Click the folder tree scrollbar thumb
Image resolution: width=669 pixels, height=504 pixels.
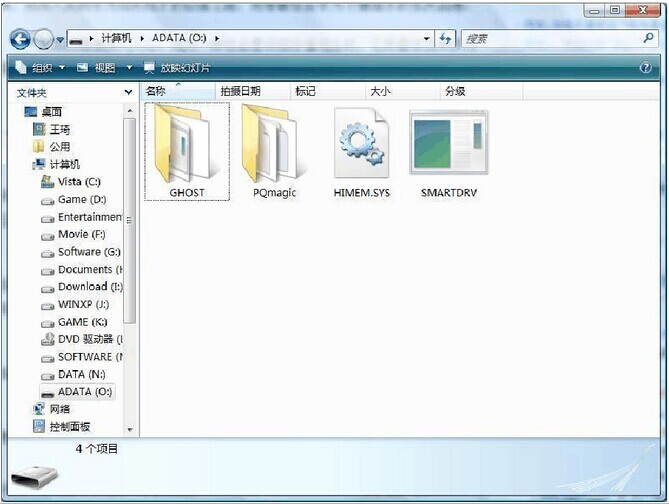130,220
